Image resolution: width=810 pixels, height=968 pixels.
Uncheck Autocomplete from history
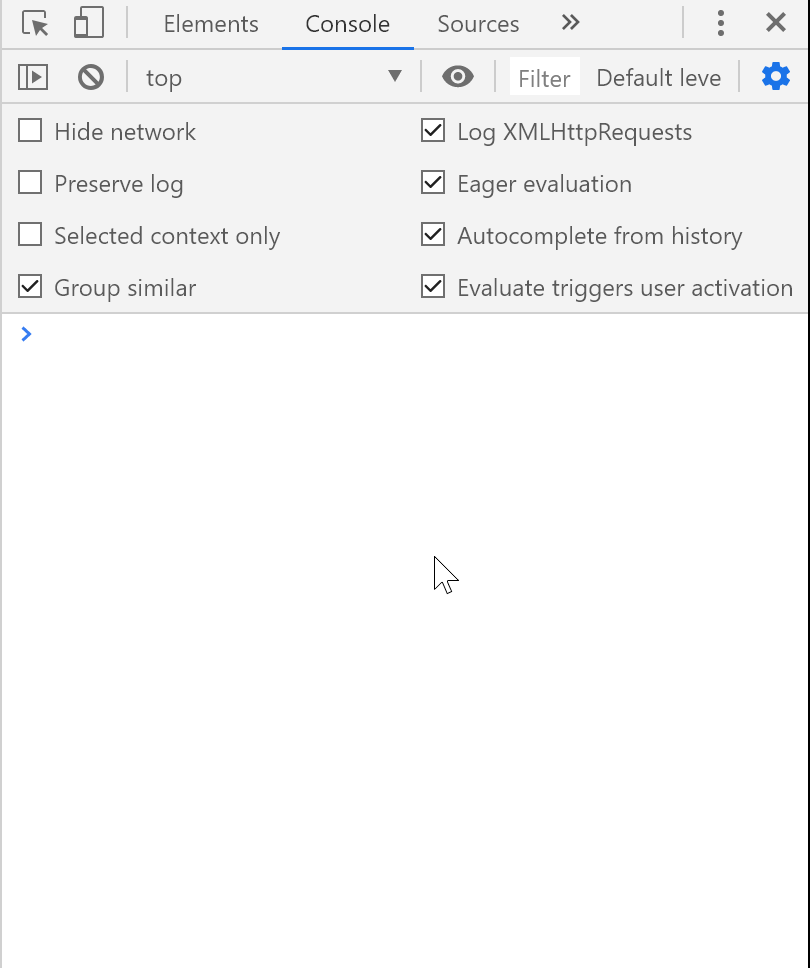tap(433, 235)
